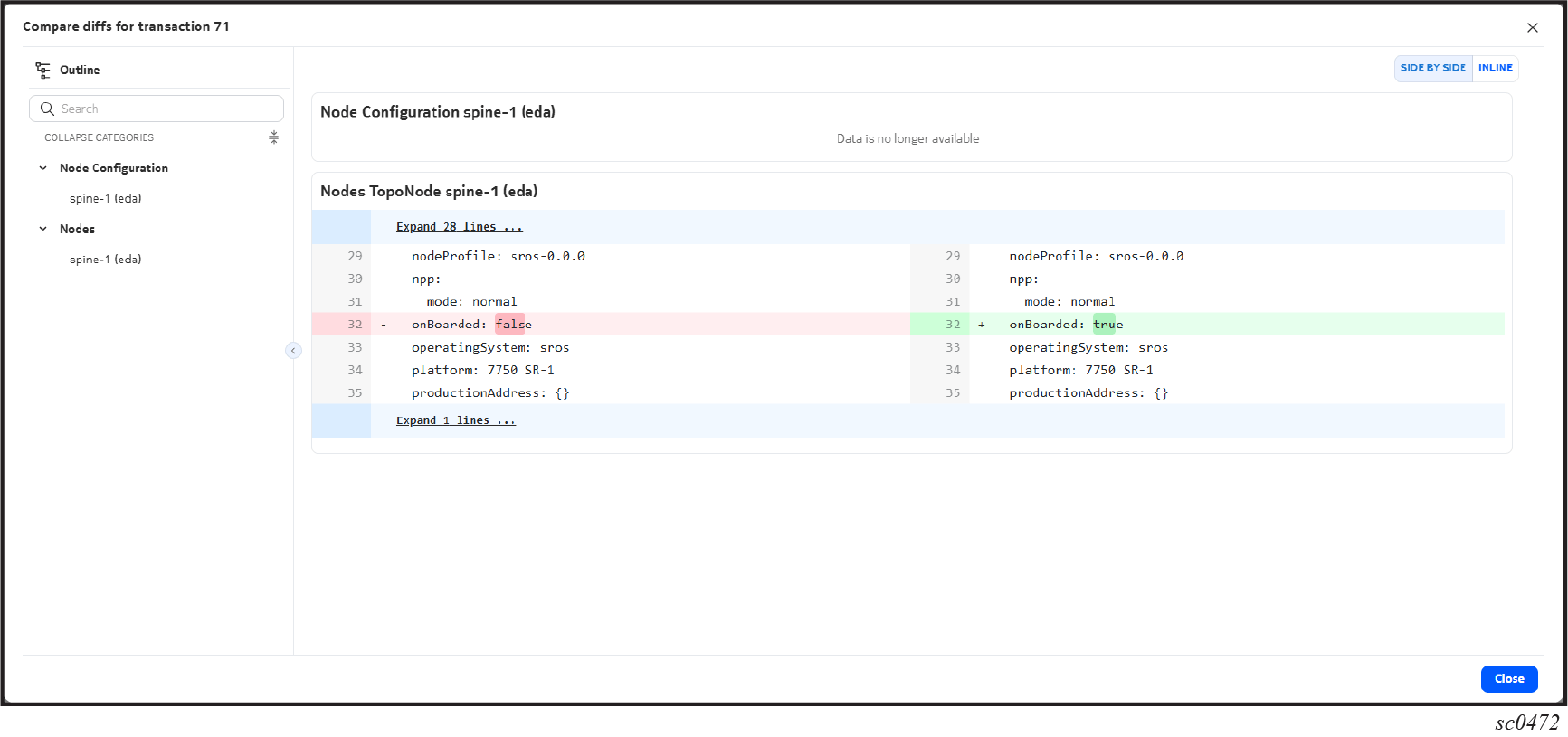
Task: Select spine-1 (eda) under Node Configuration
Action: point(106,198)
